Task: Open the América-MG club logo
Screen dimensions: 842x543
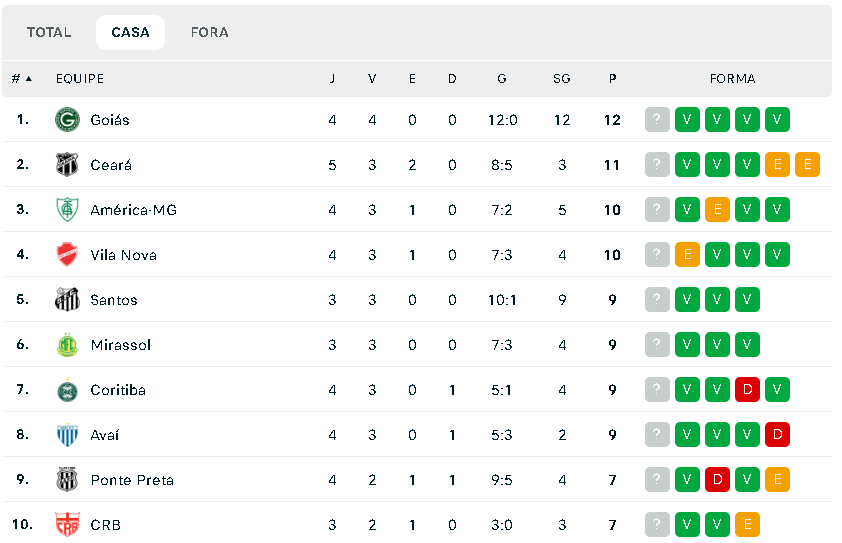Action: [x=67, y=209]
